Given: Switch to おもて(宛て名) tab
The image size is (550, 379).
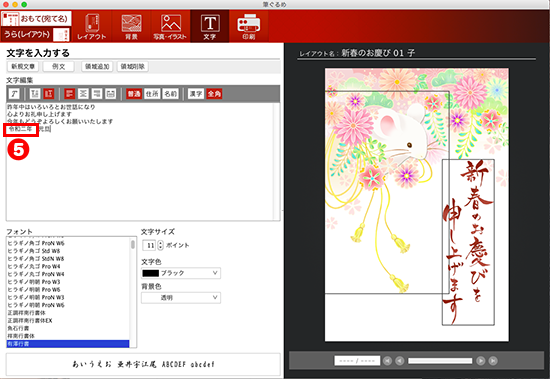Looking at the screenshot, I should [x=36, y=19].
